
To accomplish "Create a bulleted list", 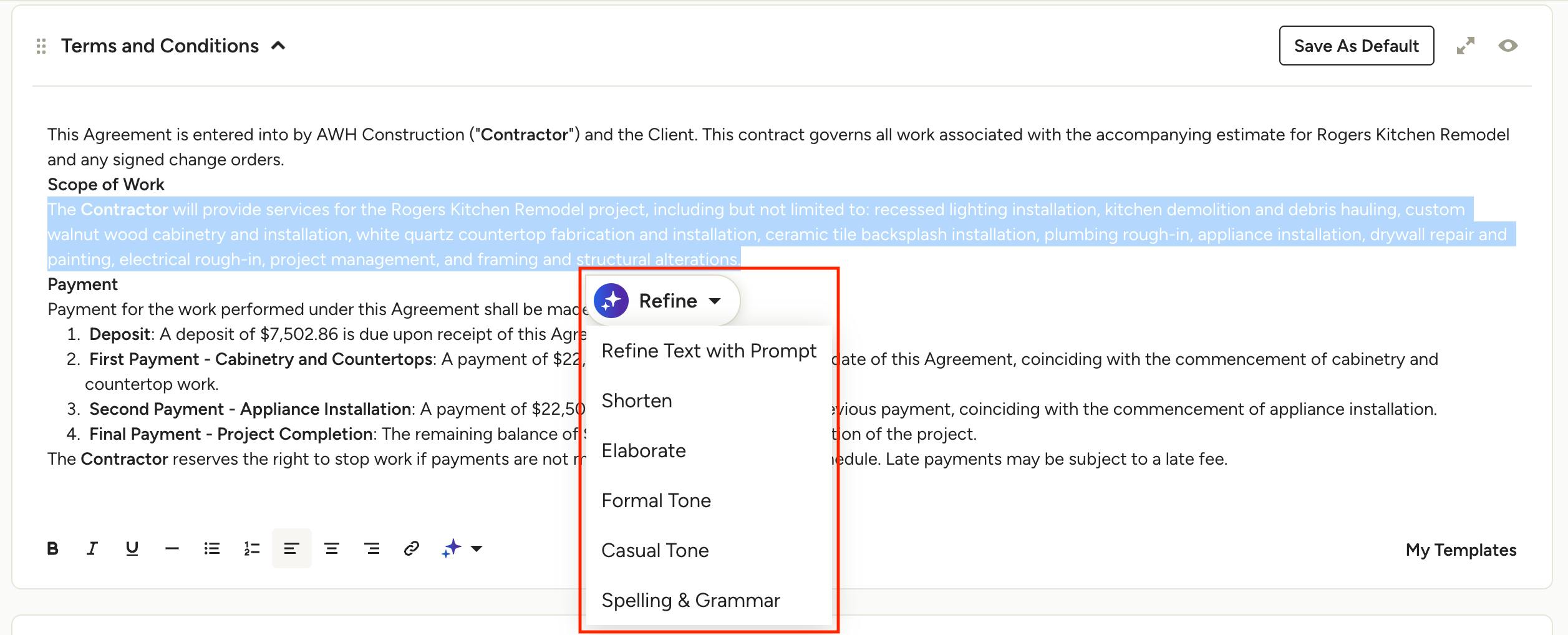I will (x=212, y=548).
